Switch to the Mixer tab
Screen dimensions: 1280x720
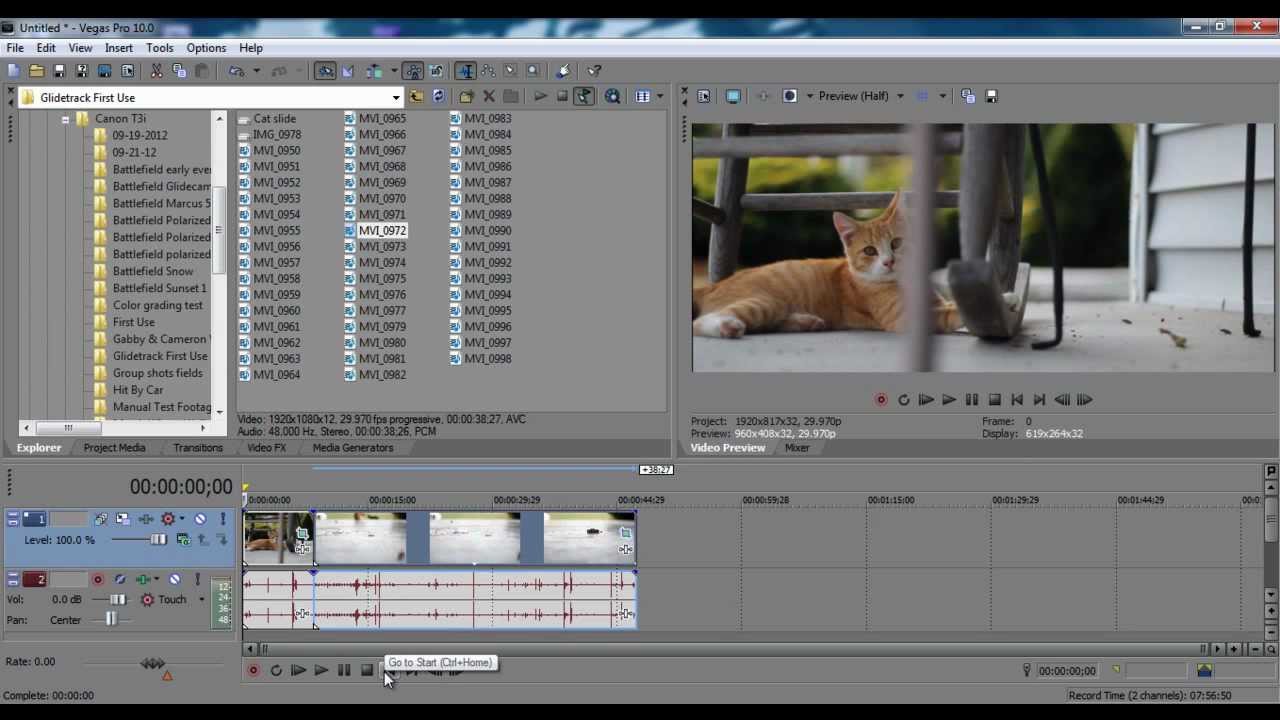tap(797, 448)
